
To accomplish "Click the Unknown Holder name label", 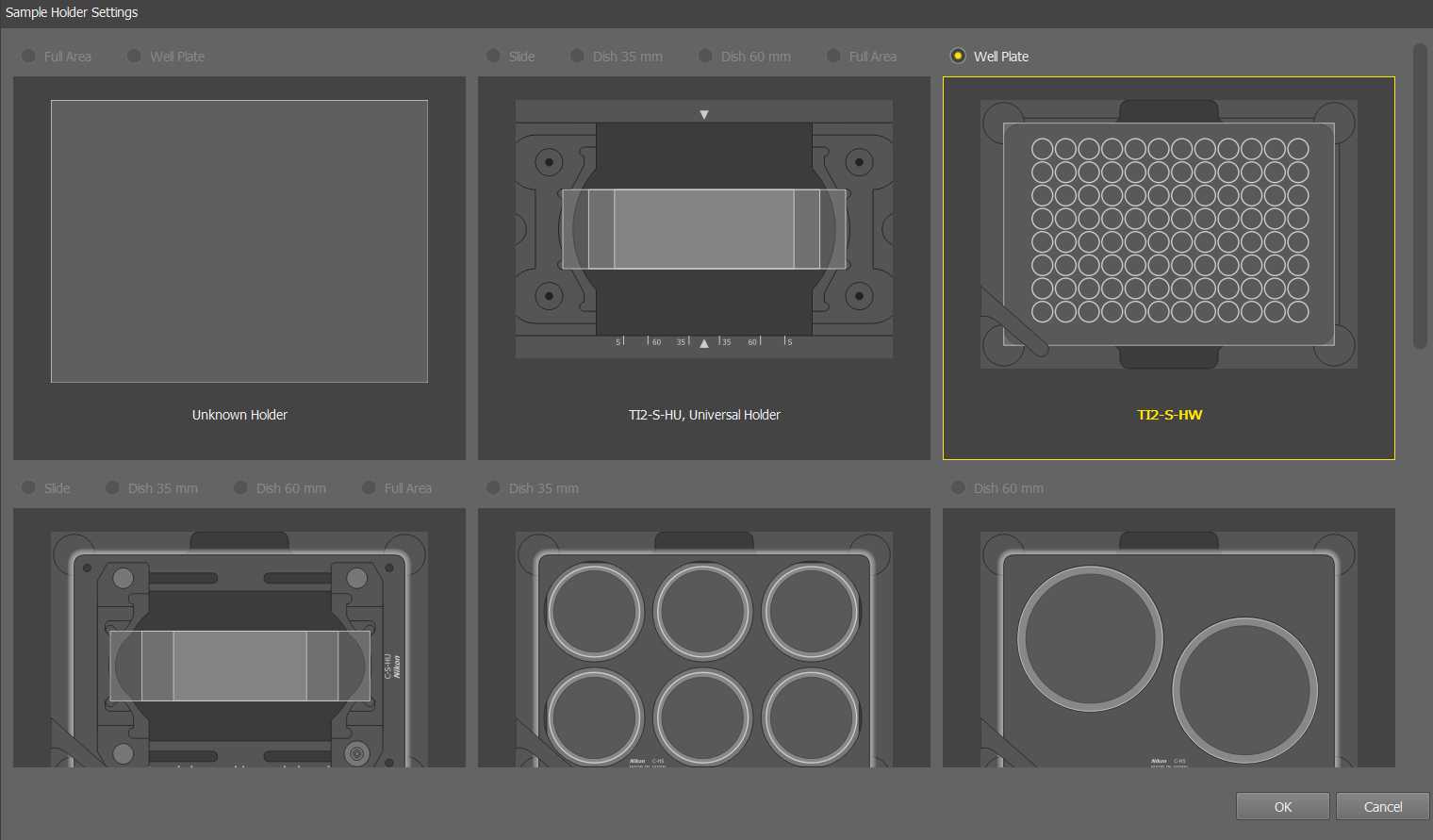I will pos(239,415).
